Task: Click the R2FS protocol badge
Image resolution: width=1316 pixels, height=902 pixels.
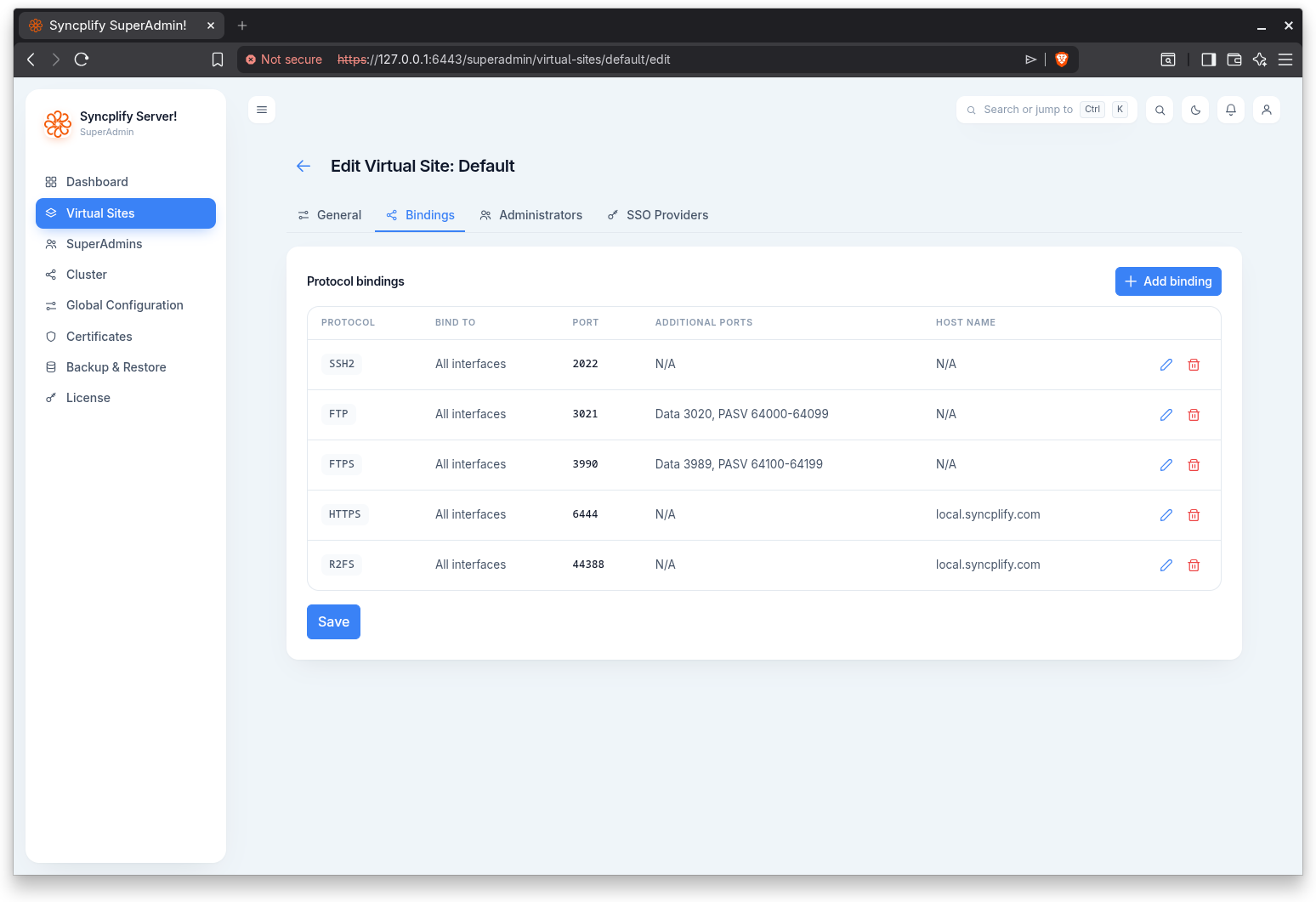Action: 342,564
